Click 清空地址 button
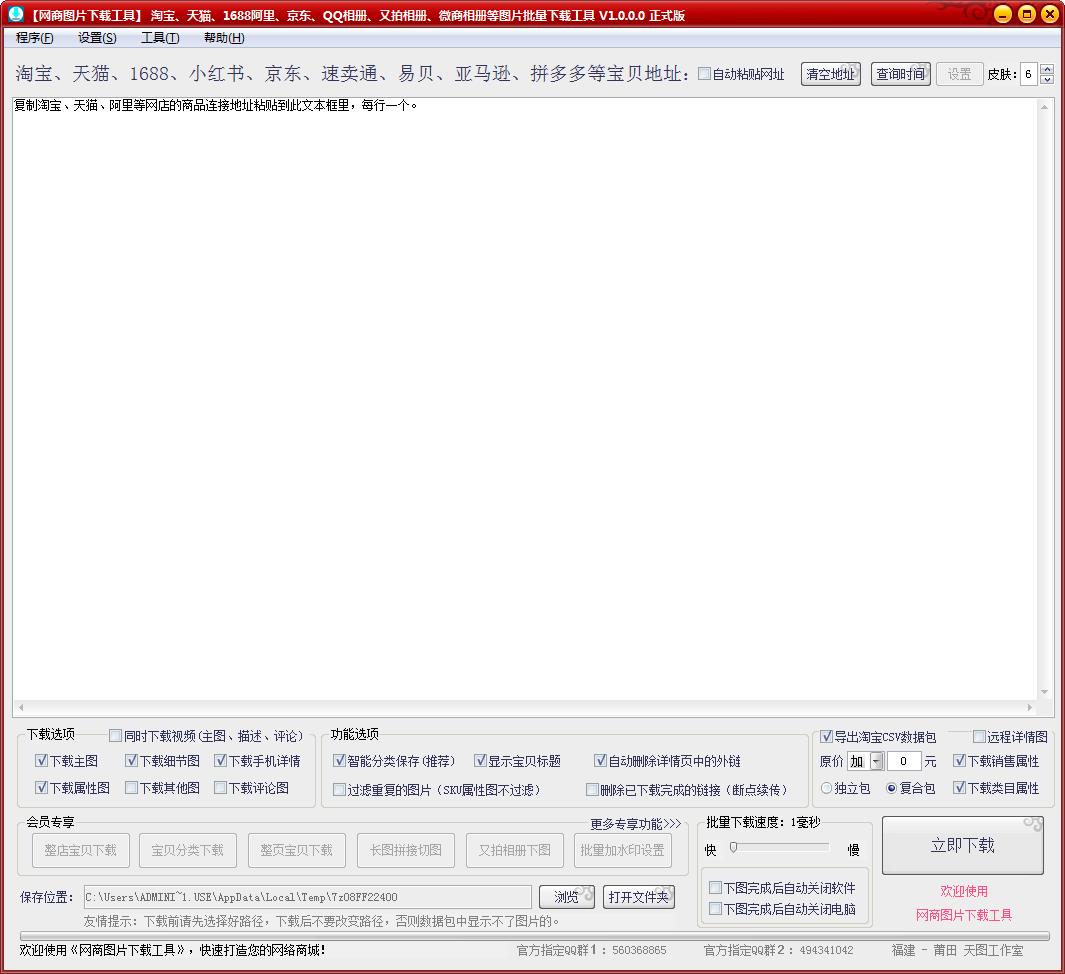This screenshot has width=1065, height=974. [830, 74]
